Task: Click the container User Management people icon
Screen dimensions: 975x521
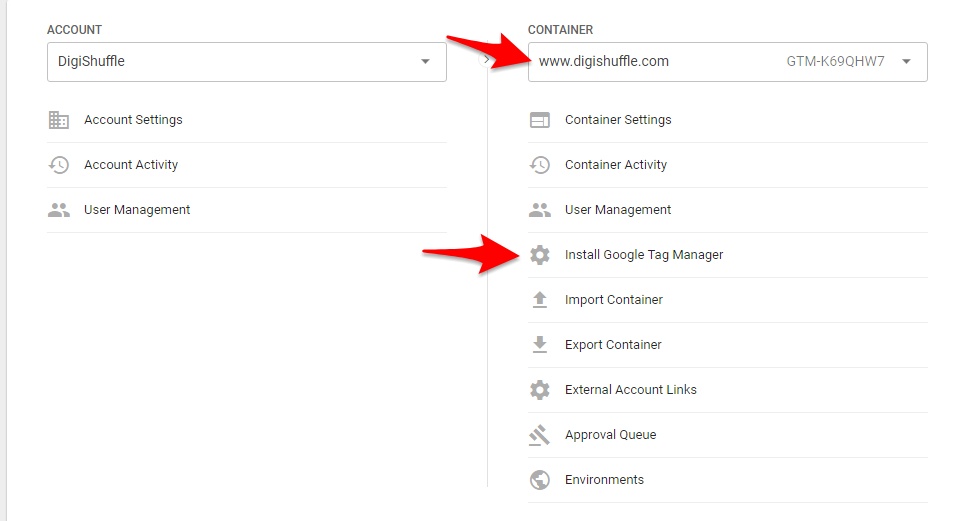Action: (x=540, y=210)
